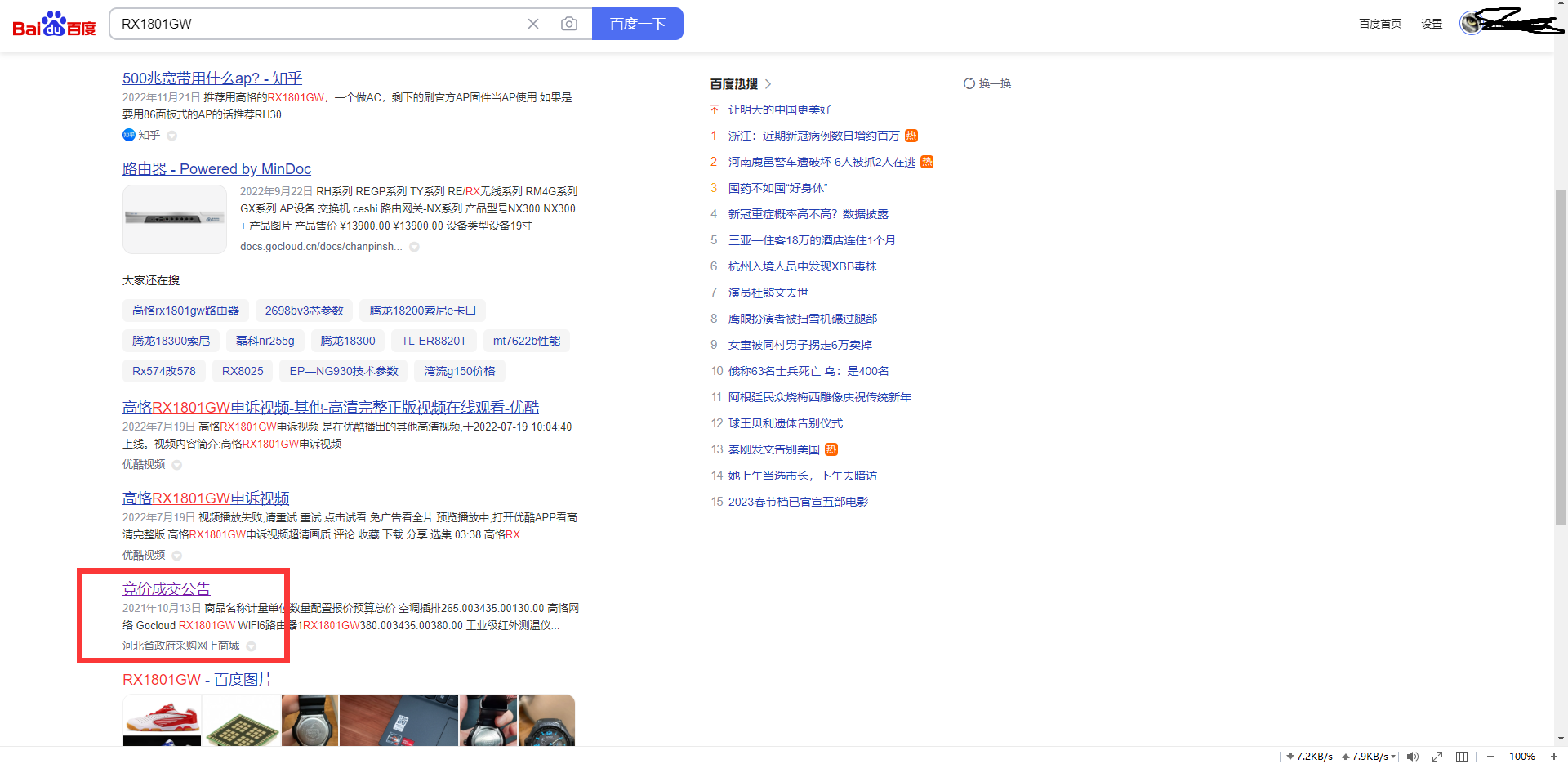Image resolution: width=1568 pixels, height=764 pixels.
Task: Click the chevron next to 百度热搜
Action: [x=768, y=84]
